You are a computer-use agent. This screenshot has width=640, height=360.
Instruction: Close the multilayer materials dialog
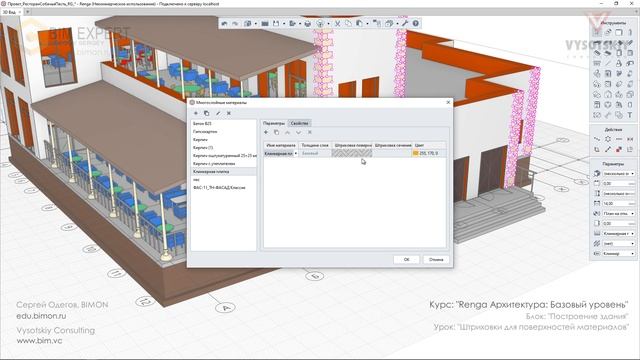(448, 102)
